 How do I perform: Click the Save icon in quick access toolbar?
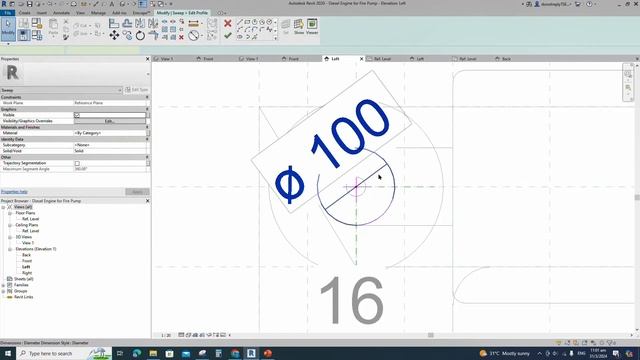[x=29, y=4]
